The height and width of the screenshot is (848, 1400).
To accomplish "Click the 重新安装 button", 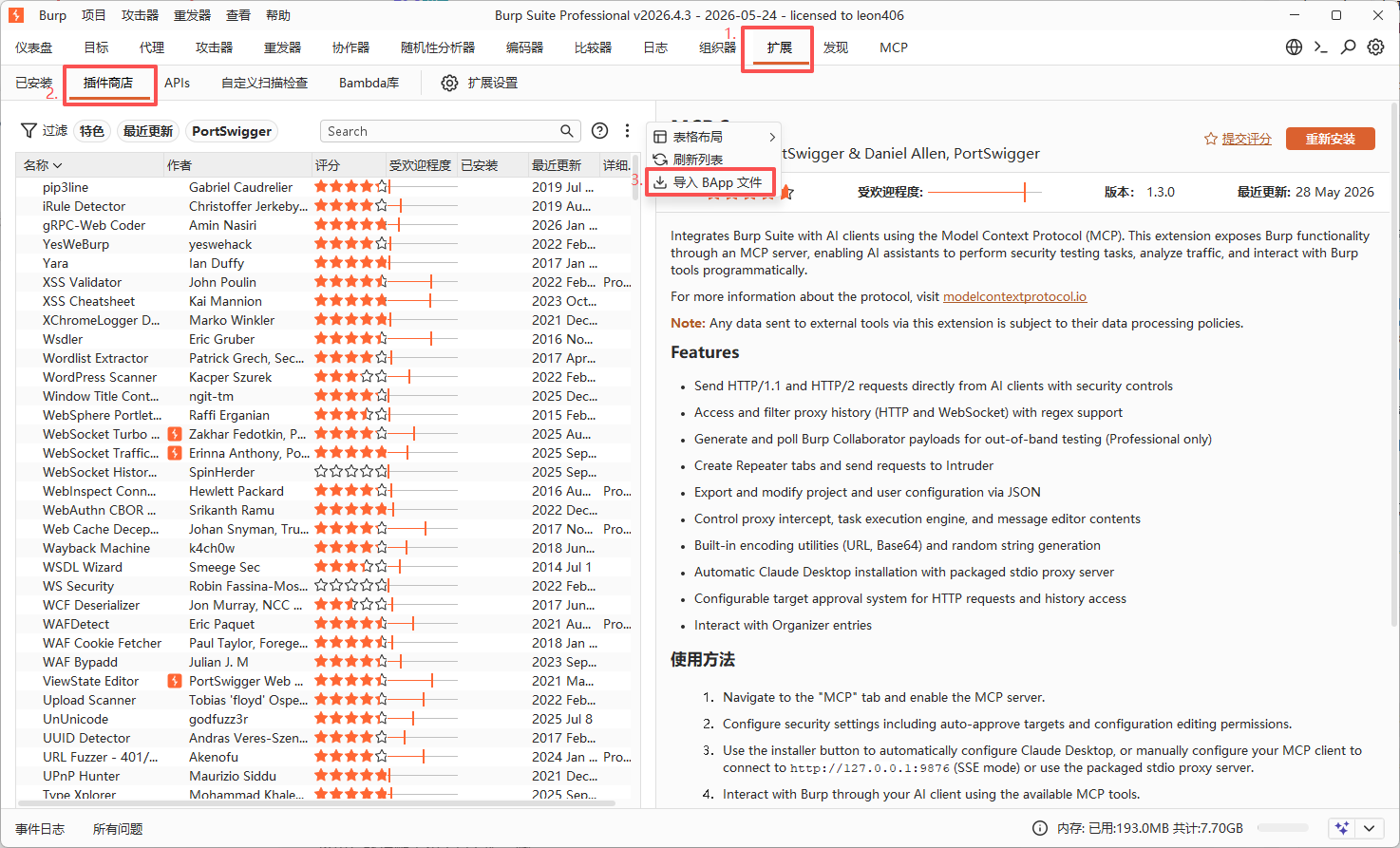I will [1330, 139].
